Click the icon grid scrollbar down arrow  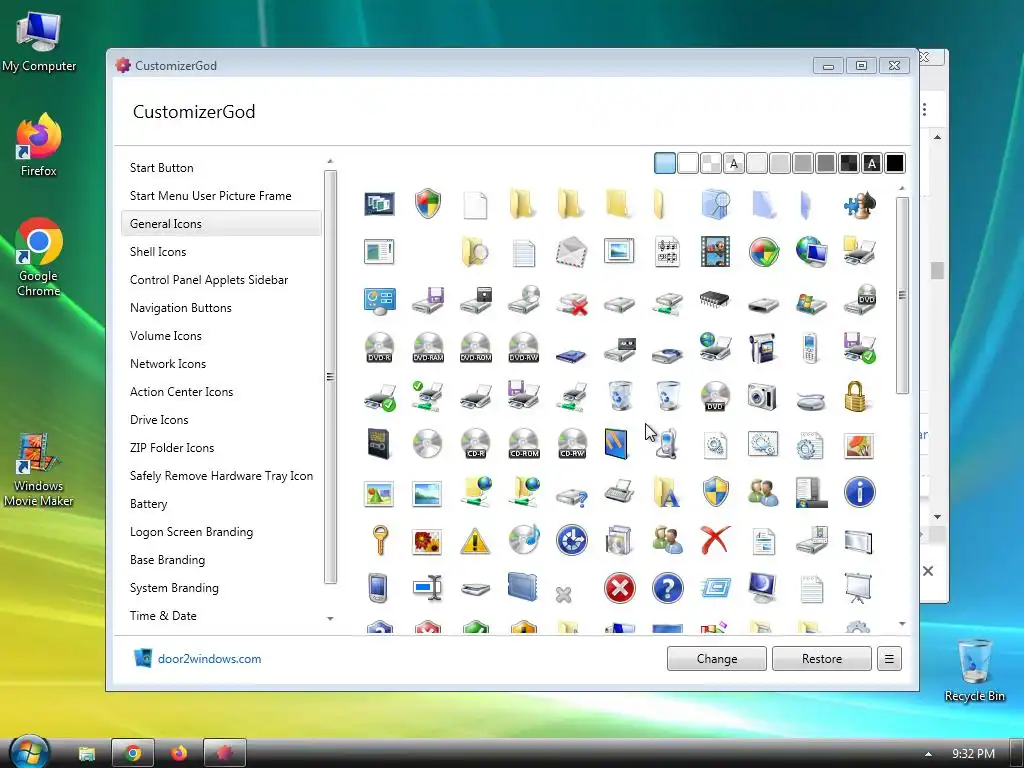pyautogui.click(x=903, y=624)
